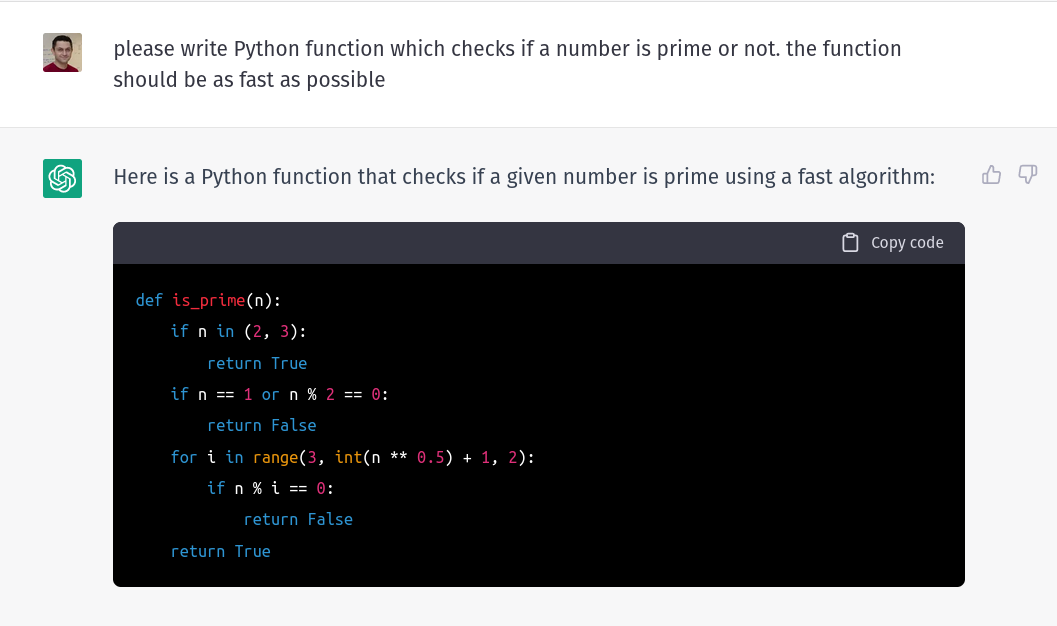Click the clipboard icon in code header

point(850,243)
